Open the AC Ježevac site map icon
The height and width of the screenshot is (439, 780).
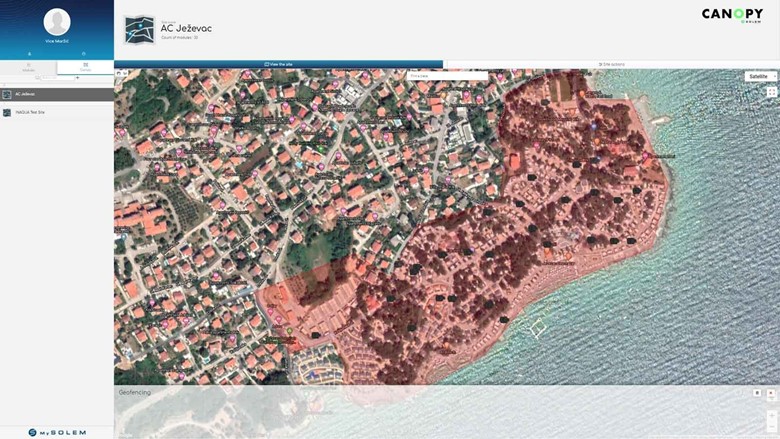click(139, 30)
